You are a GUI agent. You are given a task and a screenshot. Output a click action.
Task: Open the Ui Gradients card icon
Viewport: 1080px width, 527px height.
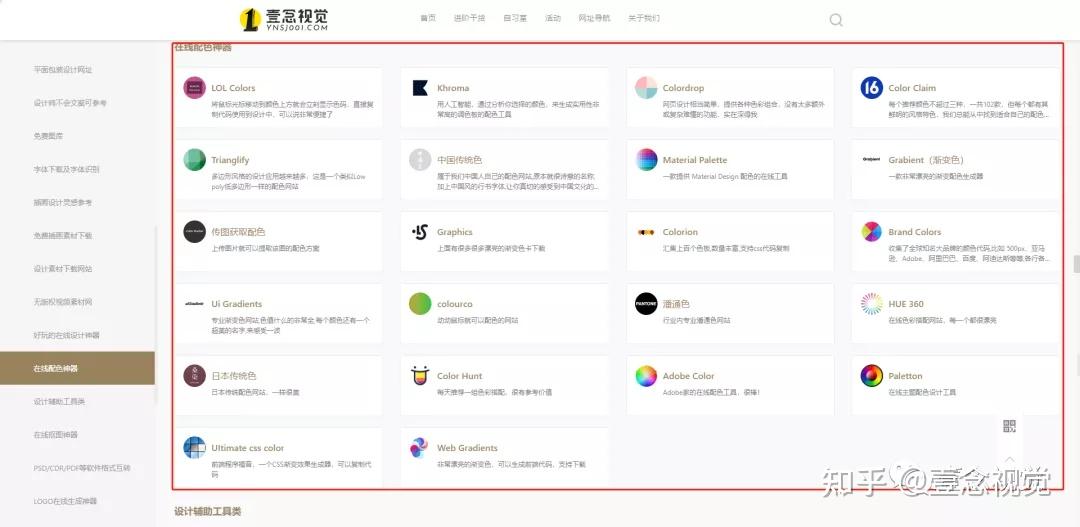195,304
